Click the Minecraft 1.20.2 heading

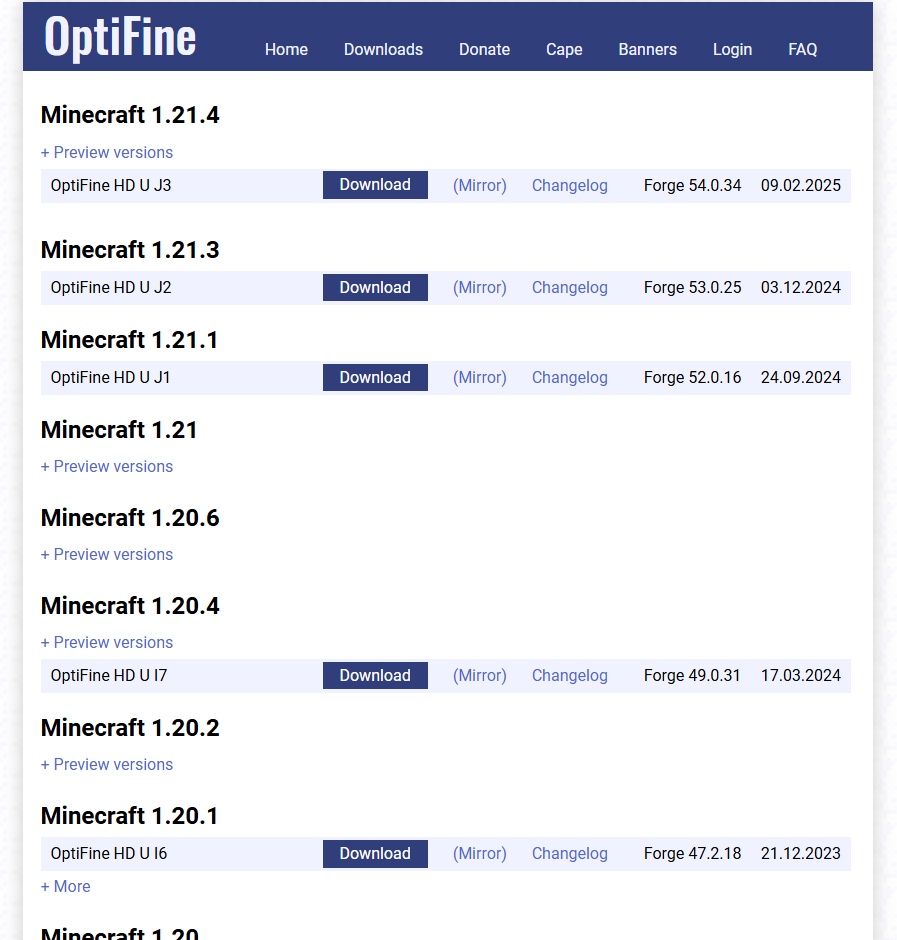[130, 728]
